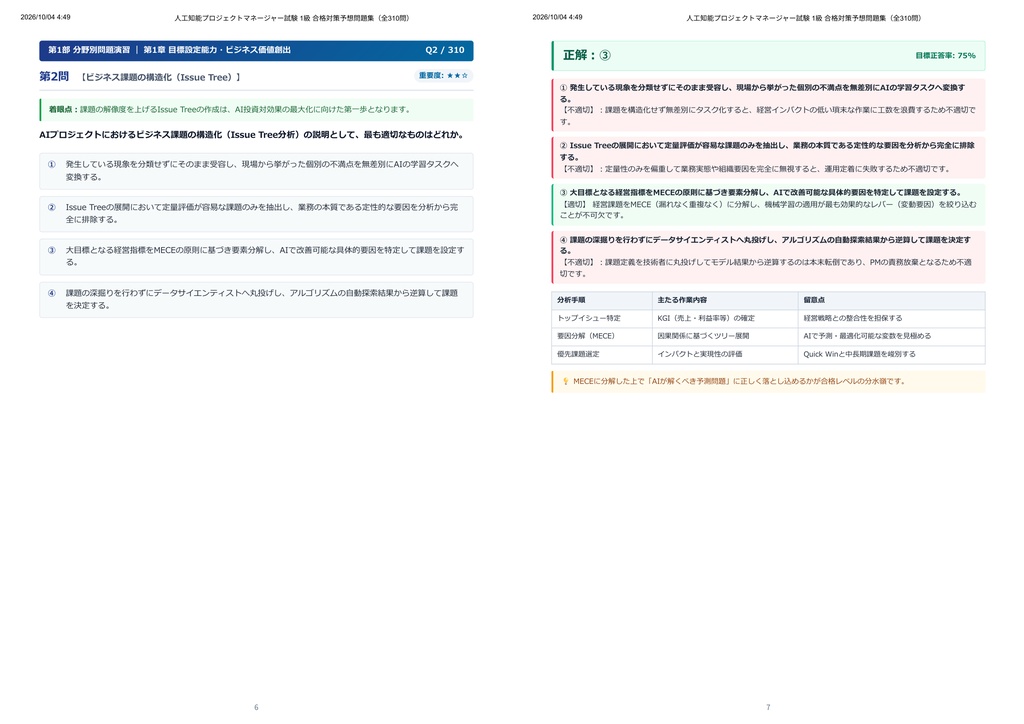Viewport: 1024px width, 724px height.
Task: Click the circled ③ marker of the third answer option
Action: pos(52,251)
